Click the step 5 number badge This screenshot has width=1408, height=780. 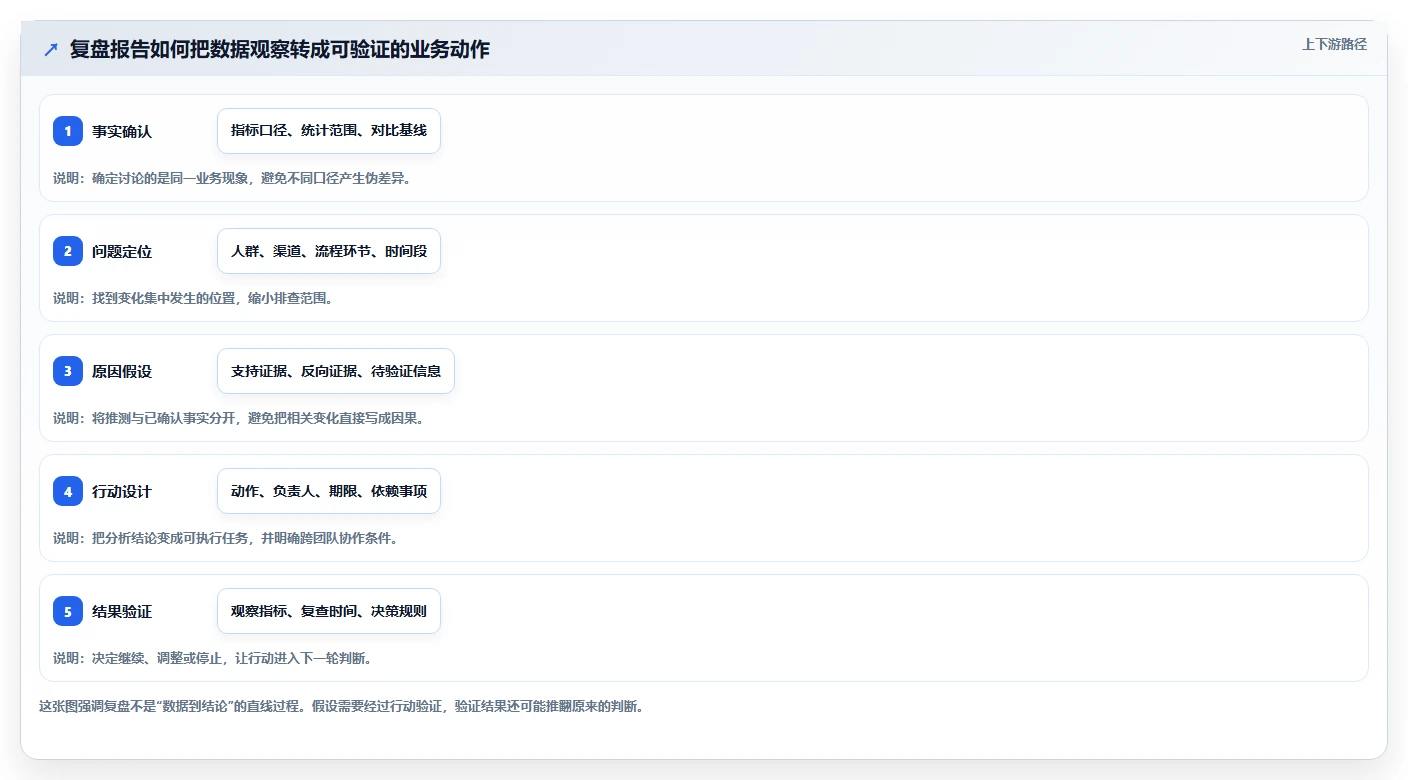(68, 611)
